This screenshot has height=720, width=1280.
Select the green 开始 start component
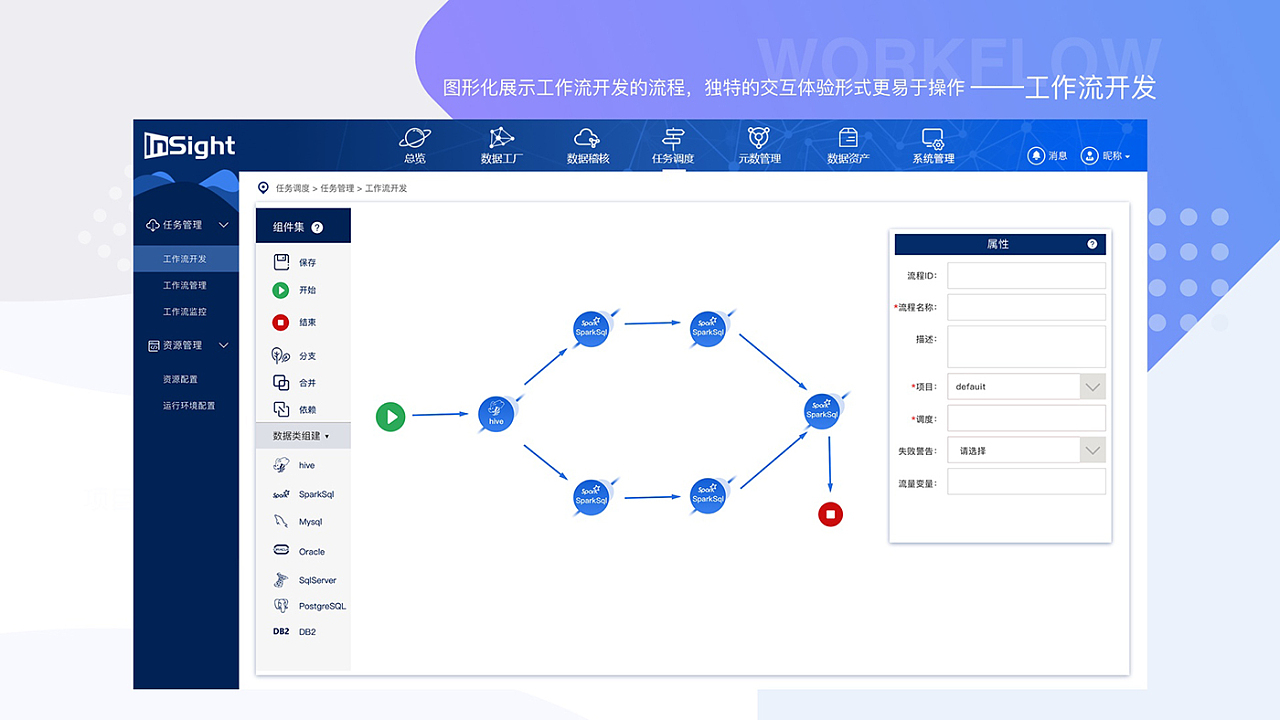[x=281, y=290]
